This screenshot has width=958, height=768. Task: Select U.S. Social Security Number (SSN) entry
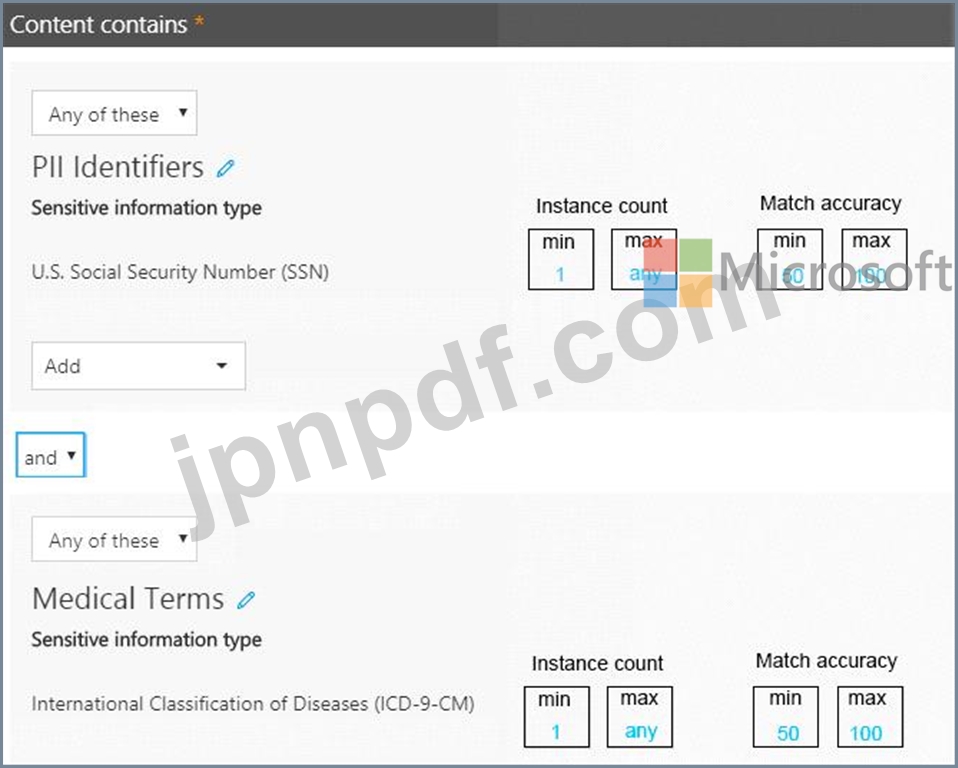[180, 272]
